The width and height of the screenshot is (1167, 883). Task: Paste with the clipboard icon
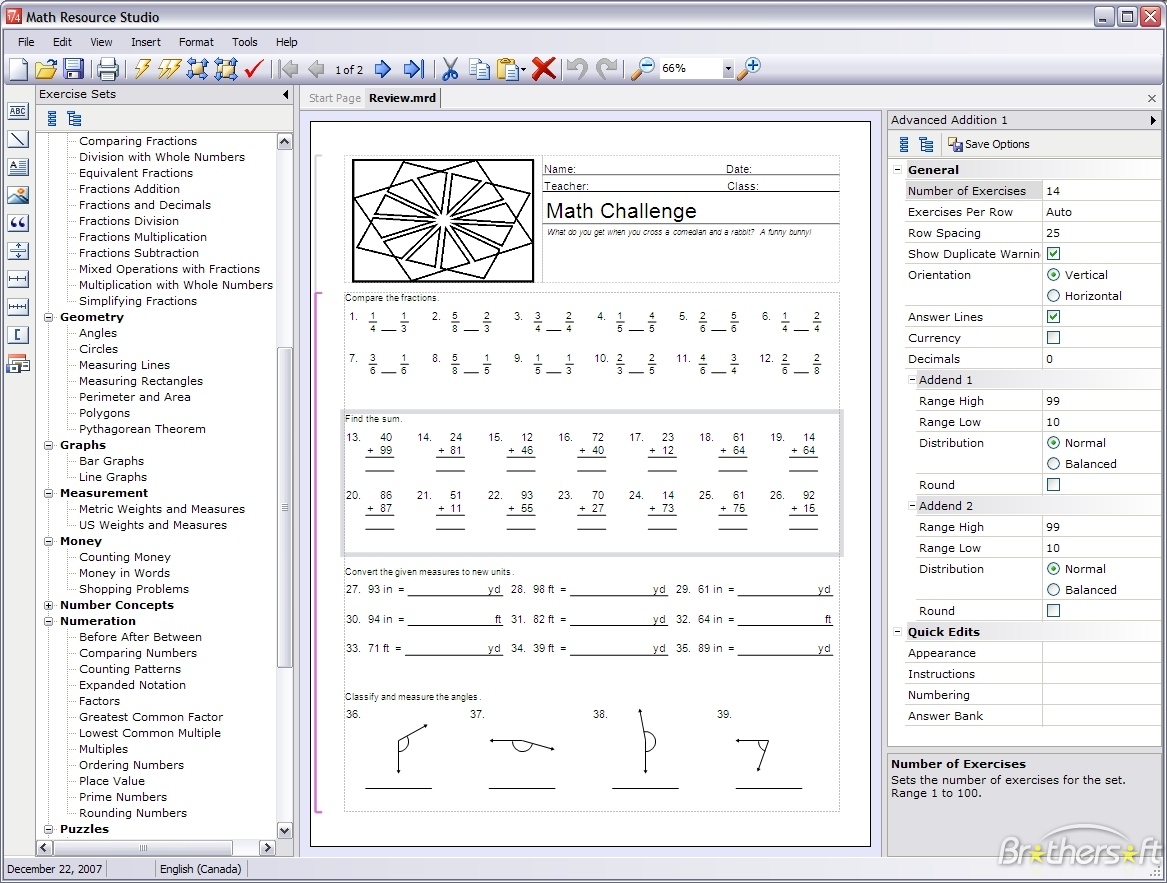[x=508, y=69]
